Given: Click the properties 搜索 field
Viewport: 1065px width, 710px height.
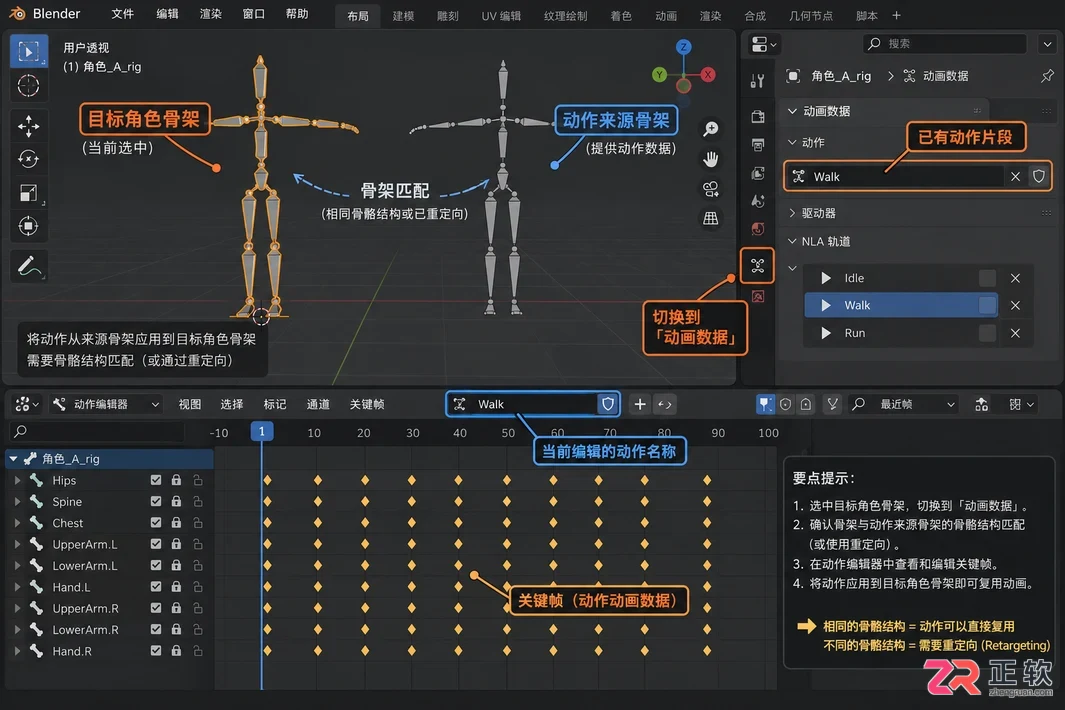Looking at the screenshot, I should (x=944, y=43).
